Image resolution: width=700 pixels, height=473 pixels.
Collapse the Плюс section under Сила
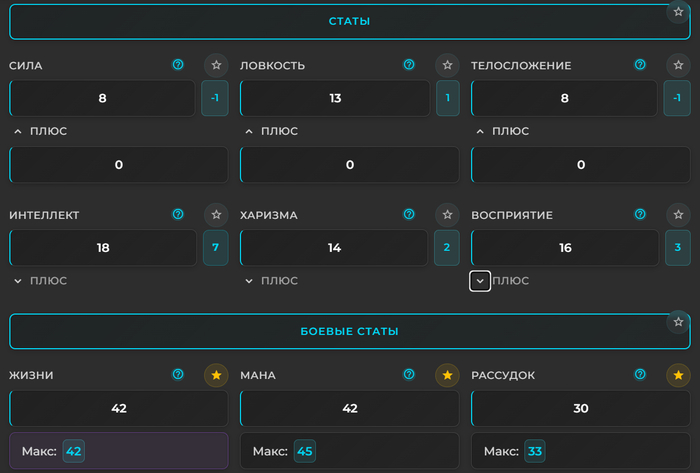click(18, 131)
